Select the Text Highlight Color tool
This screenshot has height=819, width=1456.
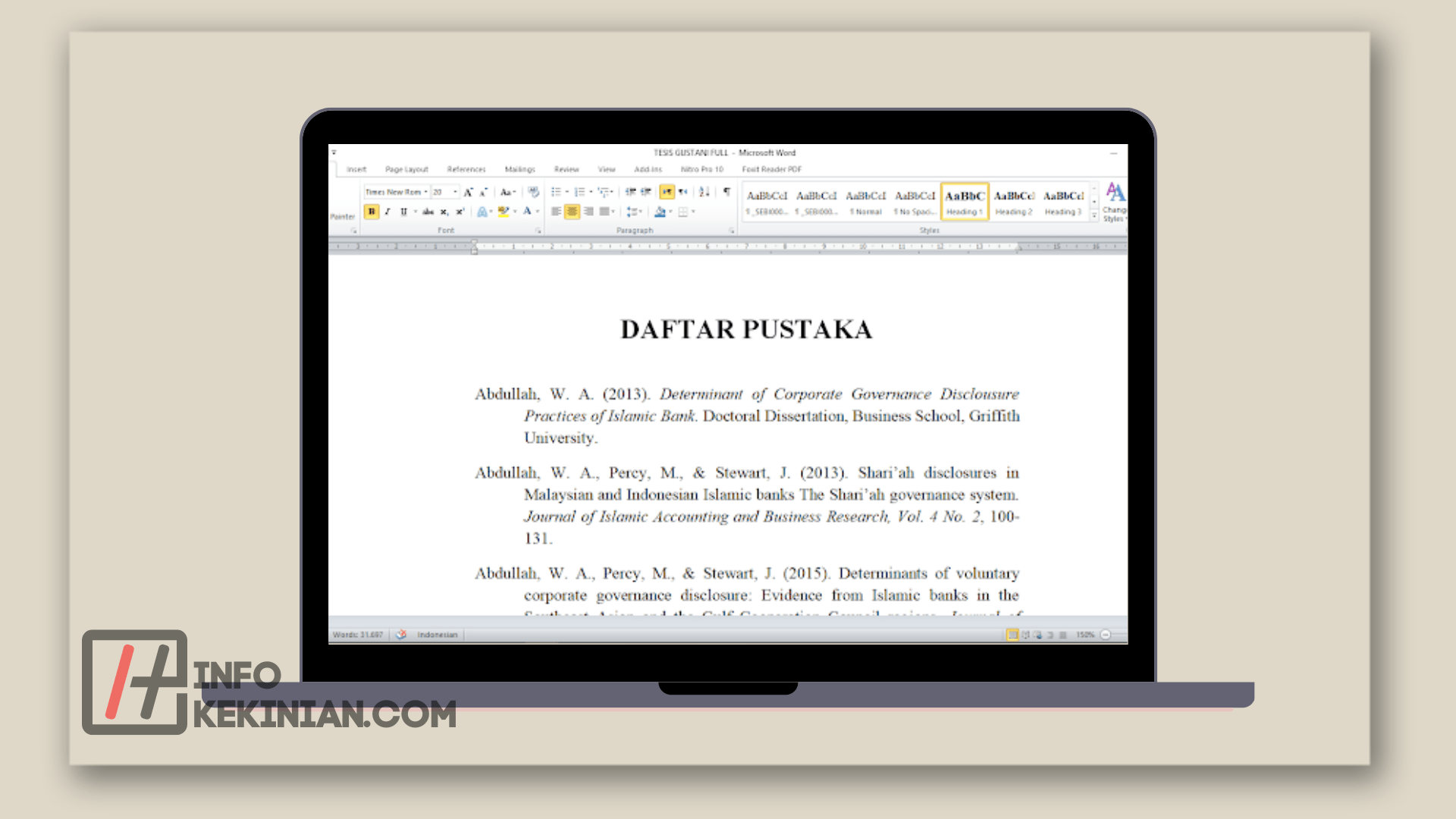pos(503,212)
